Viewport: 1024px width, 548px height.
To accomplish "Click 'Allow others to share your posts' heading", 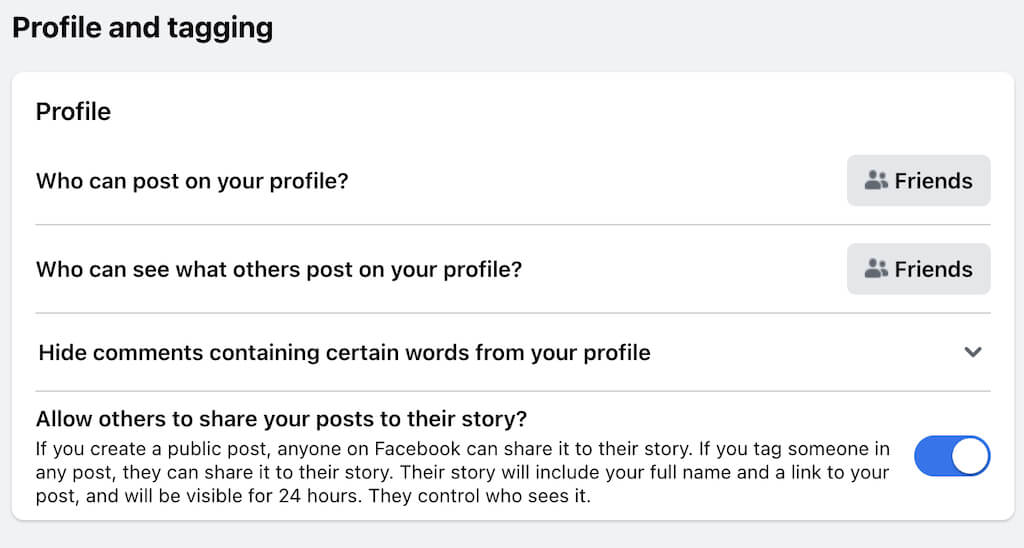I will [x=281, y=418].
